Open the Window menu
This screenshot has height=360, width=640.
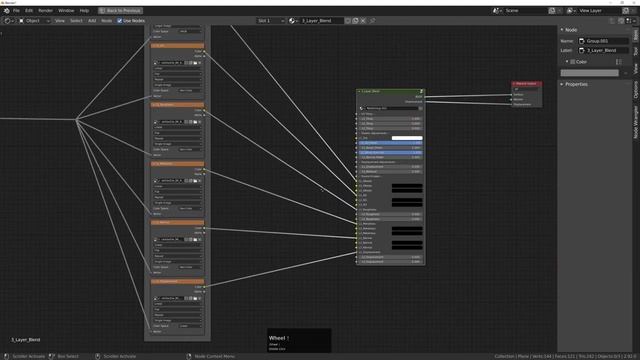[66, 11]
